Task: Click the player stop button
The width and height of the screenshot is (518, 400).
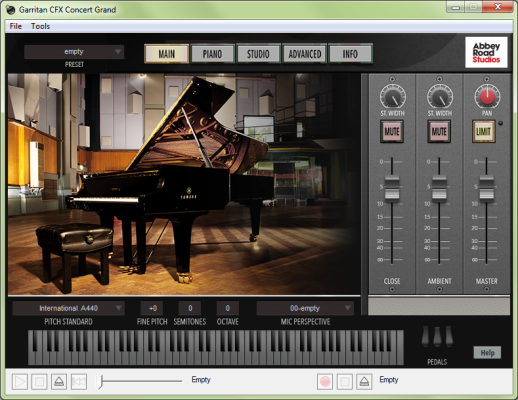Action: pos(39,381)
